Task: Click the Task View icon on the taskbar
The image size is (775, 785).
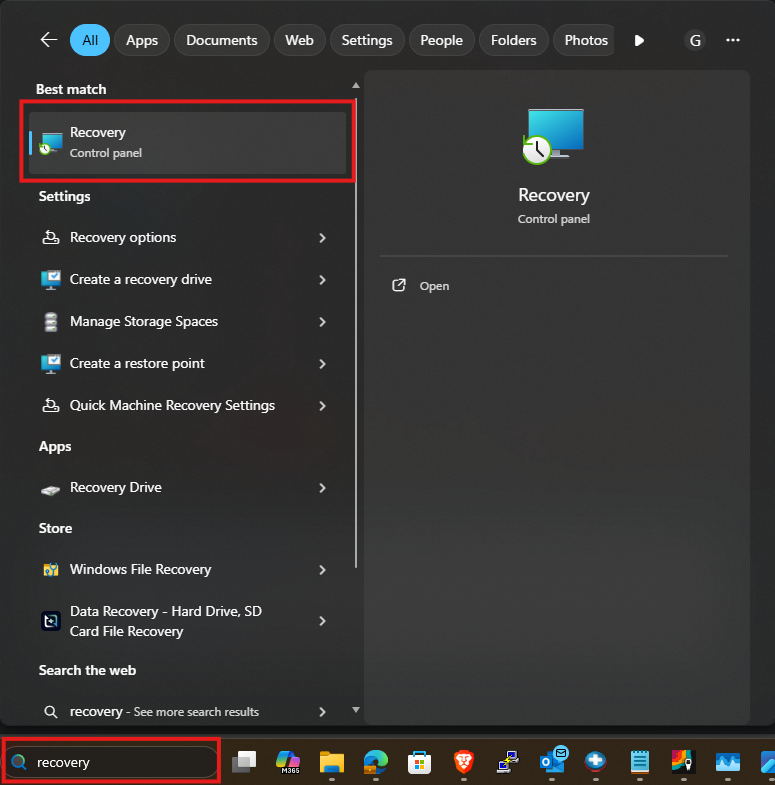Action: pos(244,762)
